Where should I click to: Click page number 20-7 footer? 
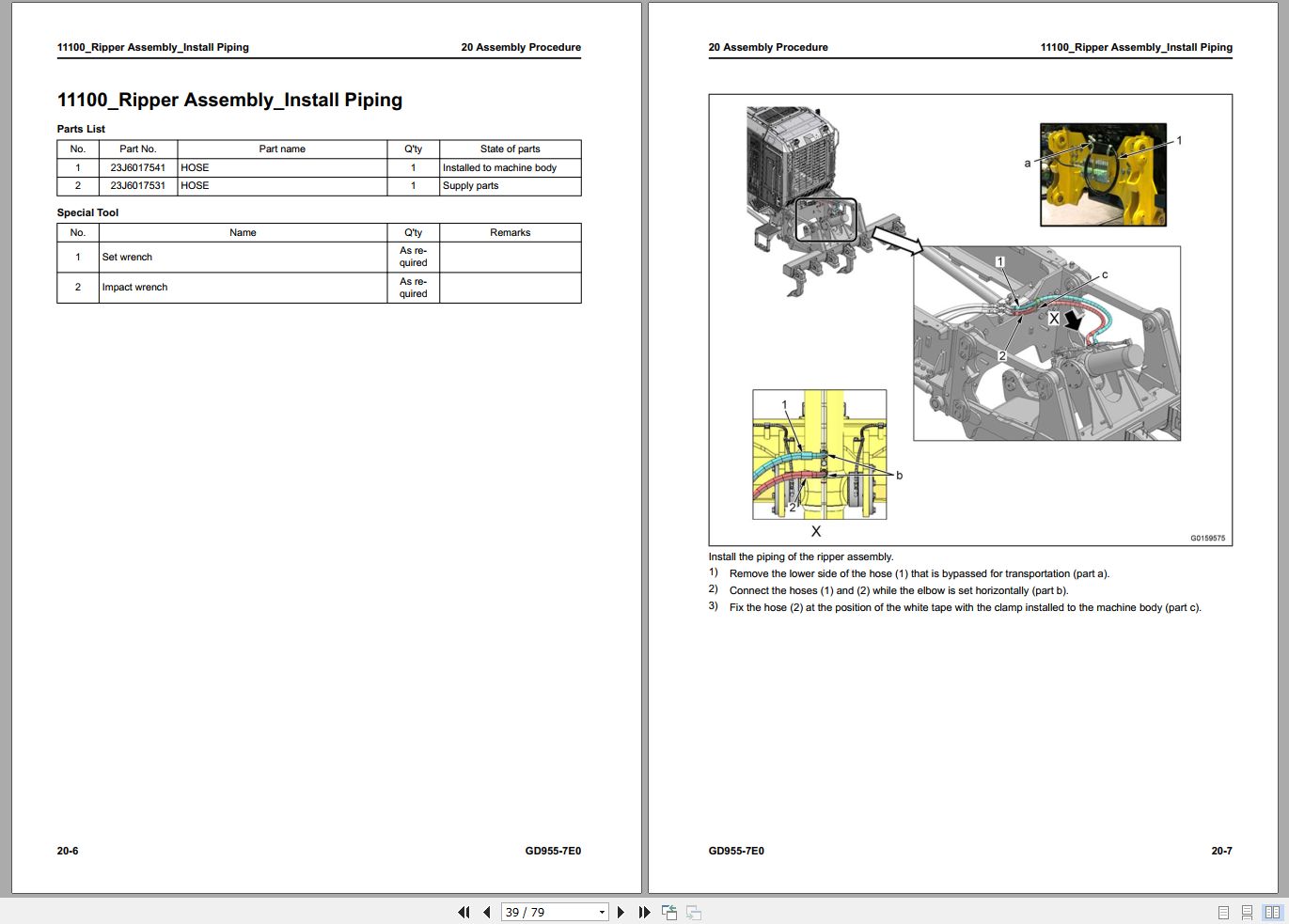(x=1221, y=851)
